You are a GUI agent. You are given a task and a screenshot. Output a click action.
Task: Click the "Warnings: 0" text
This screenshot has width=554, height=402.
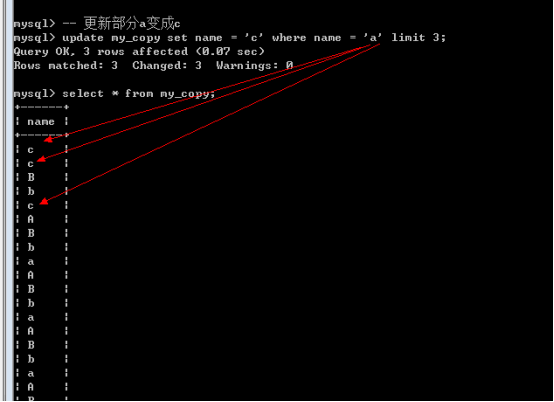254,65
